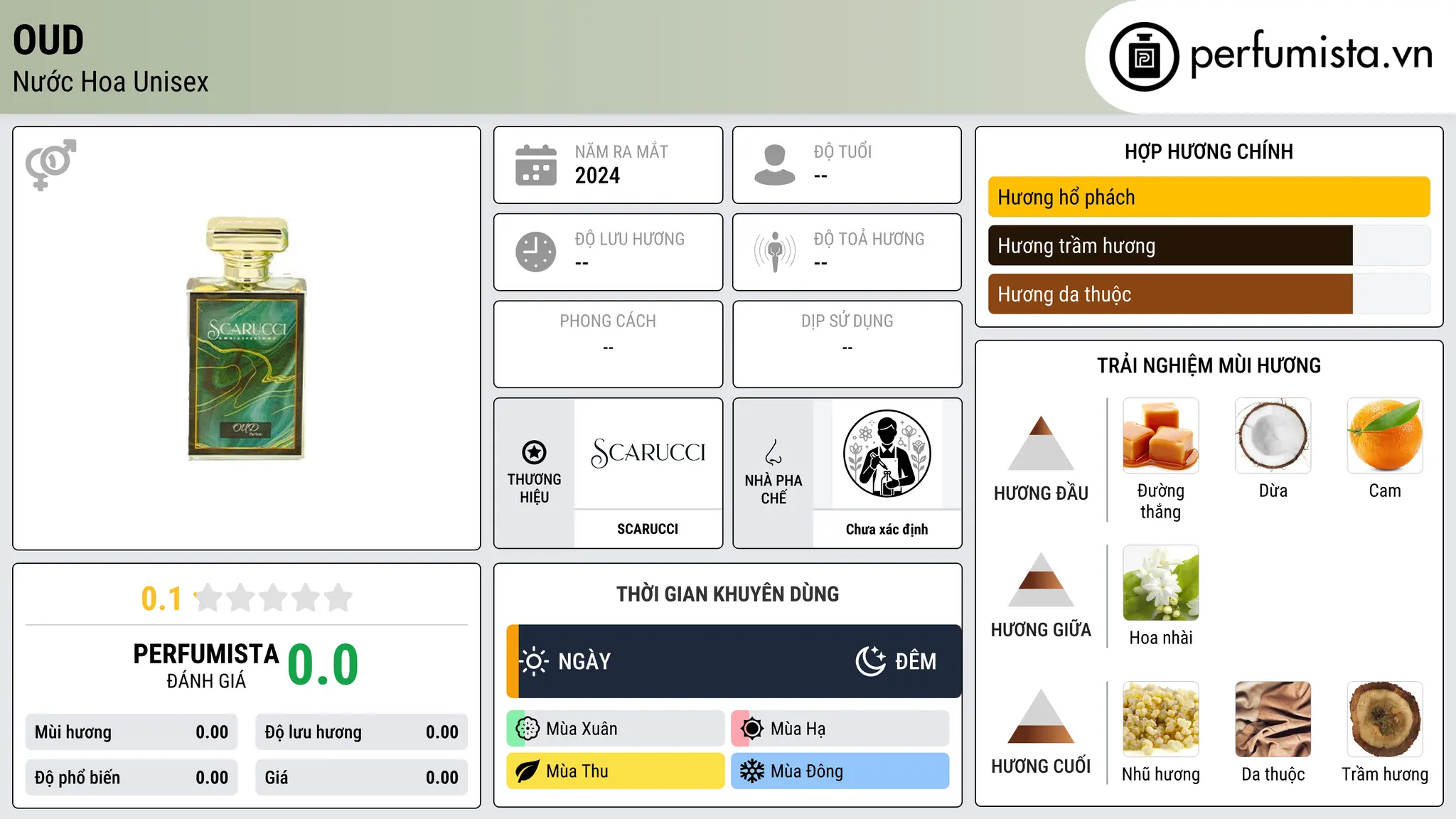Image resolution: width=1456 pixels, height=819 pixels.
Task: Click the nose icon above Nhà pha chế
Action: [x=773, y=452]
